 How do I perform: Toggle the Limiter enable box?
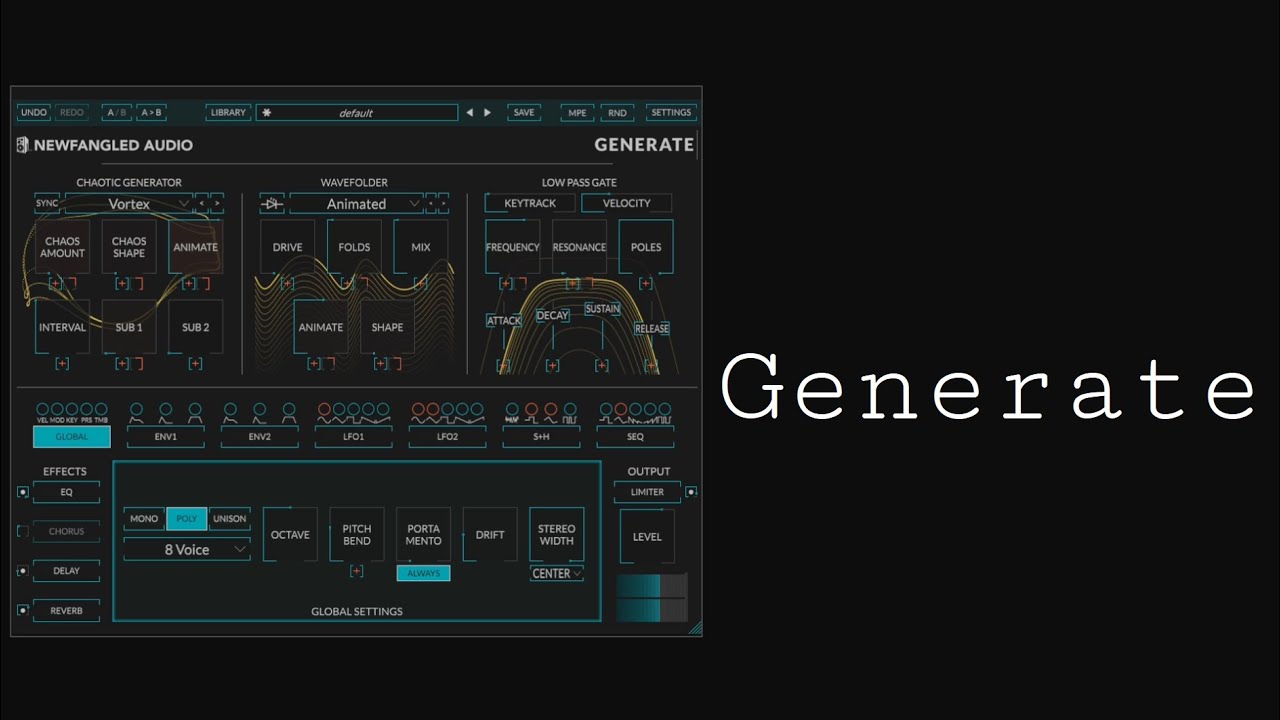click(691, 492)
